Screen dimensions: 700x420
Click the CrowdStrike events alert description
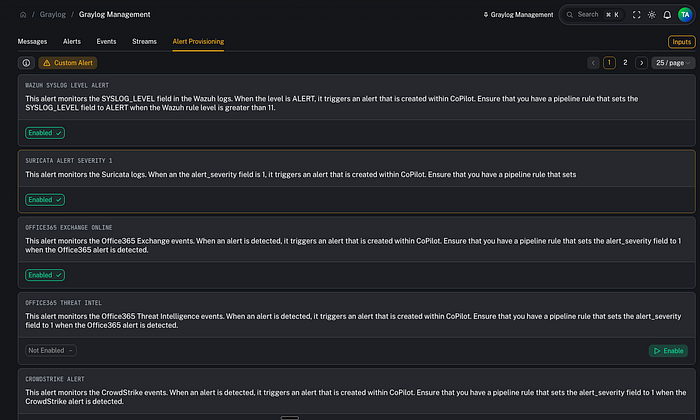tap(355, 397)
